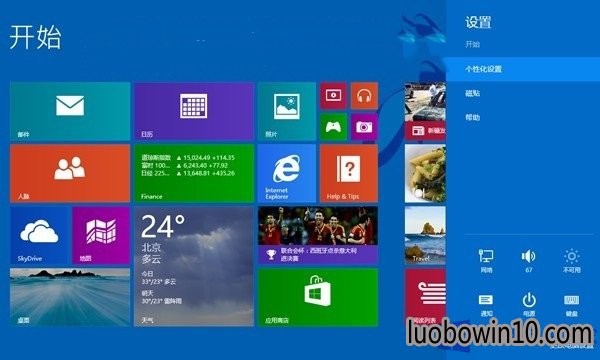Open the Calendar tile
Viewport: 600px width, 360px height.
point(194,111)
